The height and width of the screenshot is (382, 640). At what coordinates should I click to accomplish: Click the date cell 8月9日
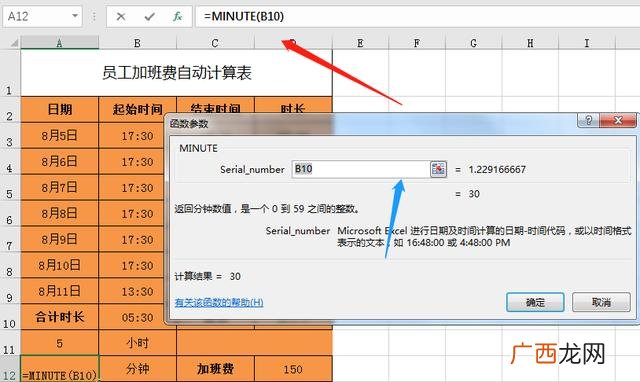point(60,240)
